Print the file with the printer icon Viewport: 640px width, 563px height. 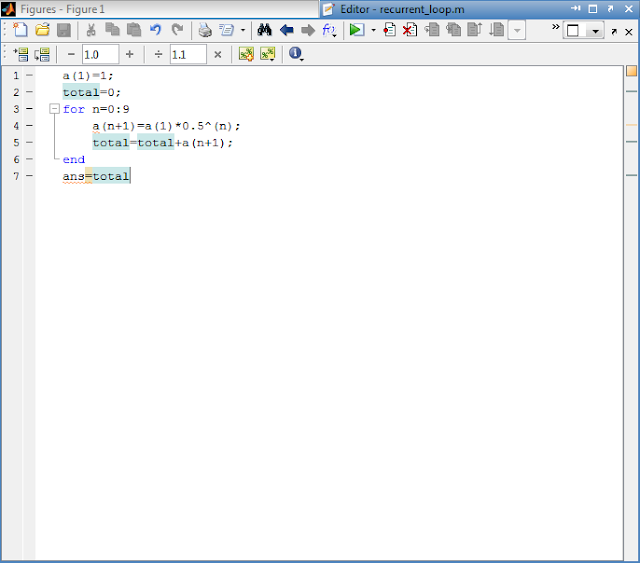coord(205,30)
